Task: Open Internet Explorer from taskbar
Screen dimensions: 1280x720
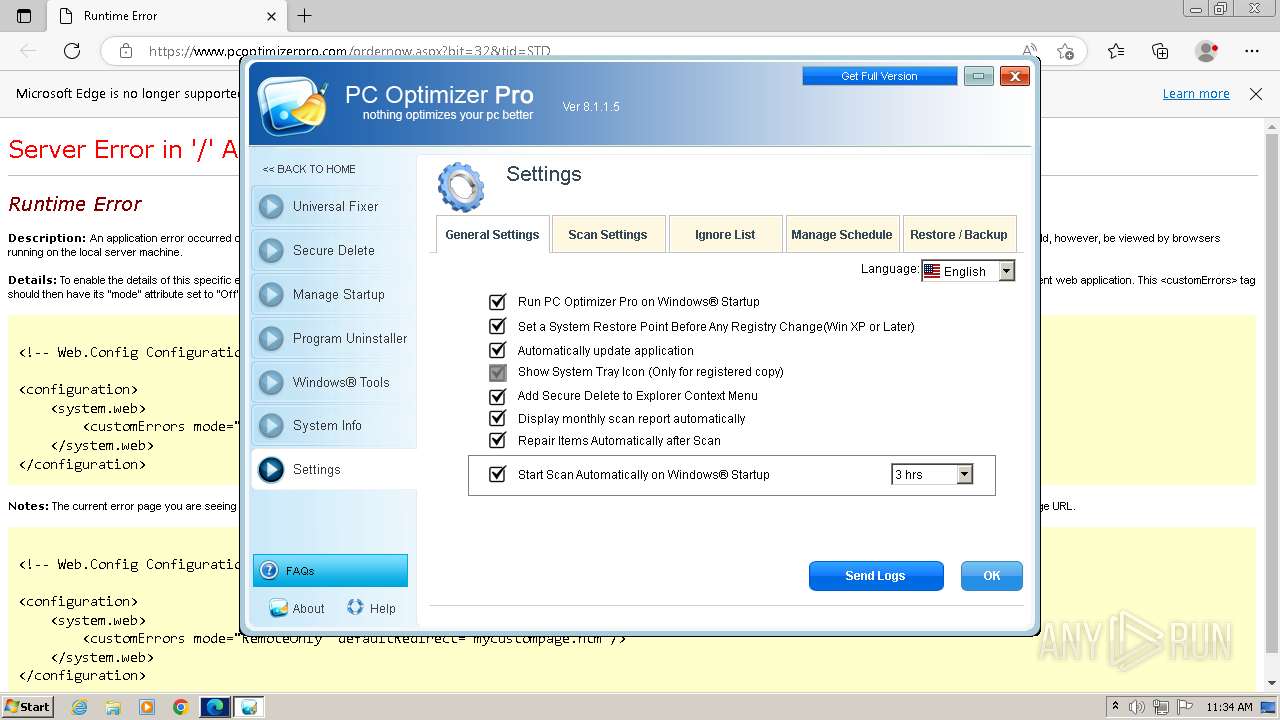Action: pos(79,707)
